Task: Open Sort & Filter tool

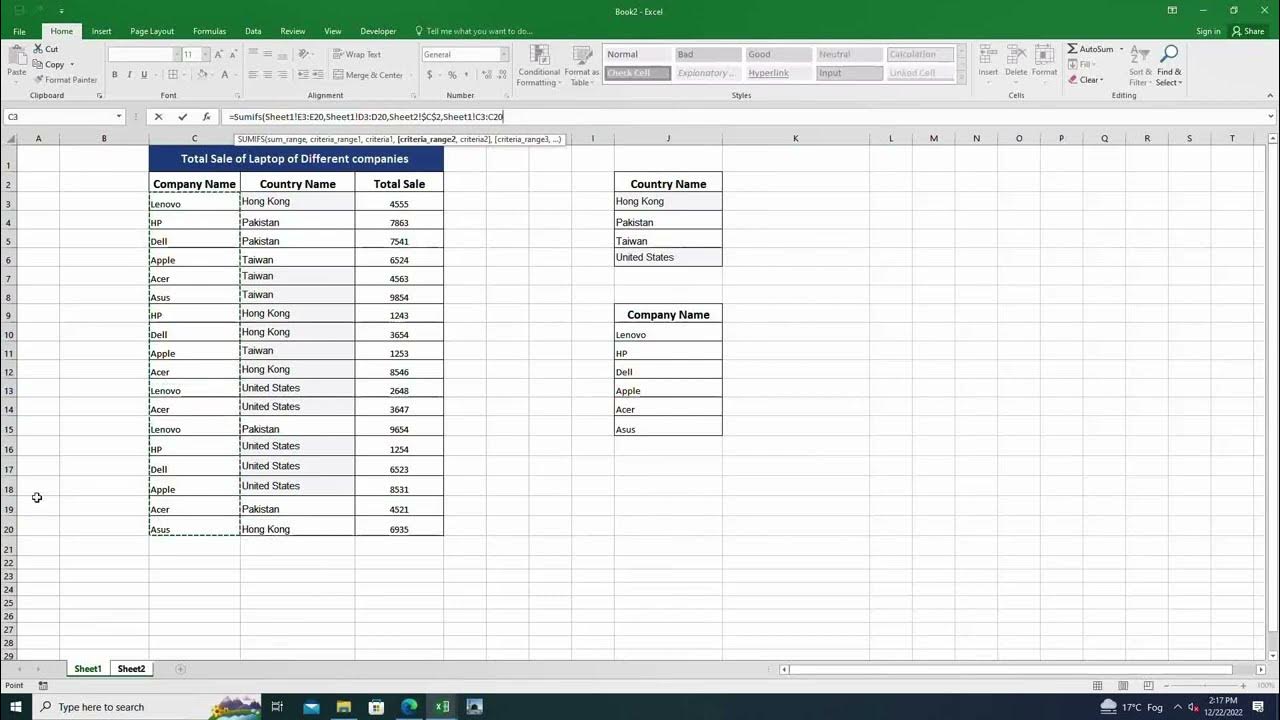Action: coord(1140,63)
